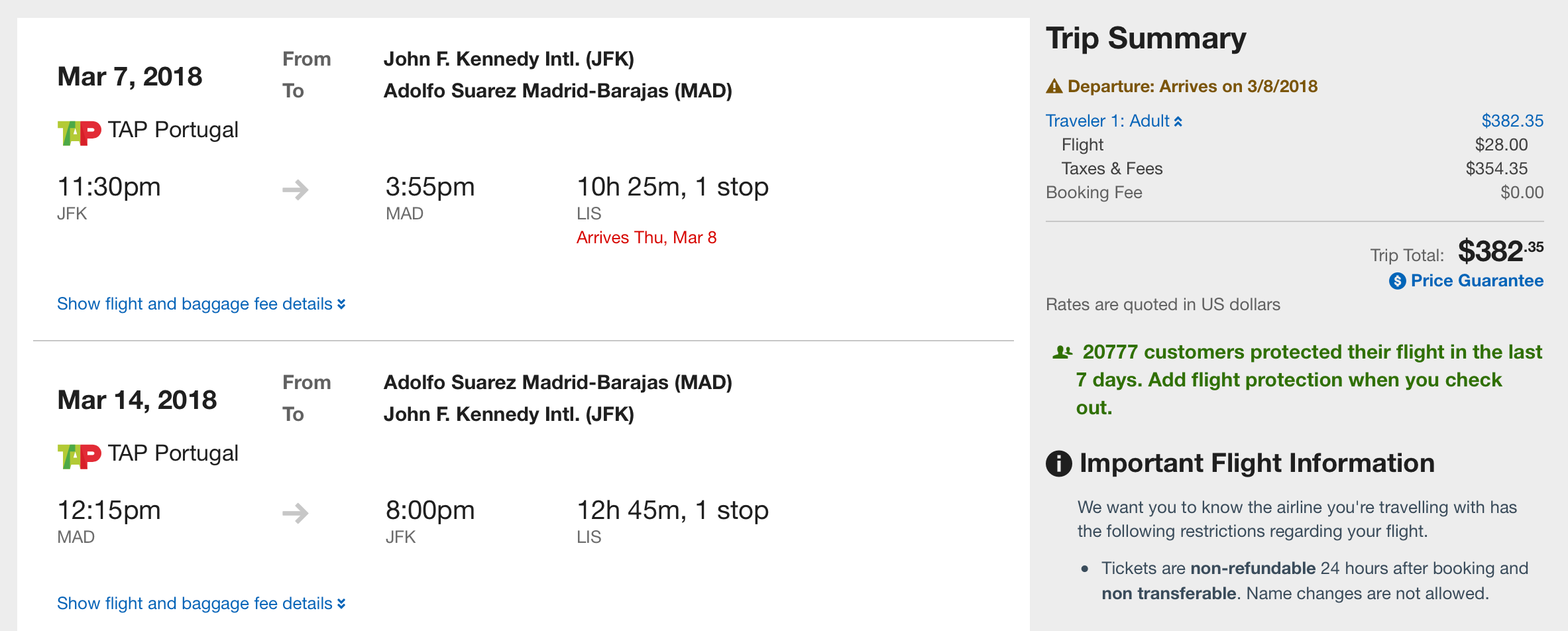Click the Traveler 1 price $382.35 link
Screen dimensions: 1568x631
tap(1512, 121)
